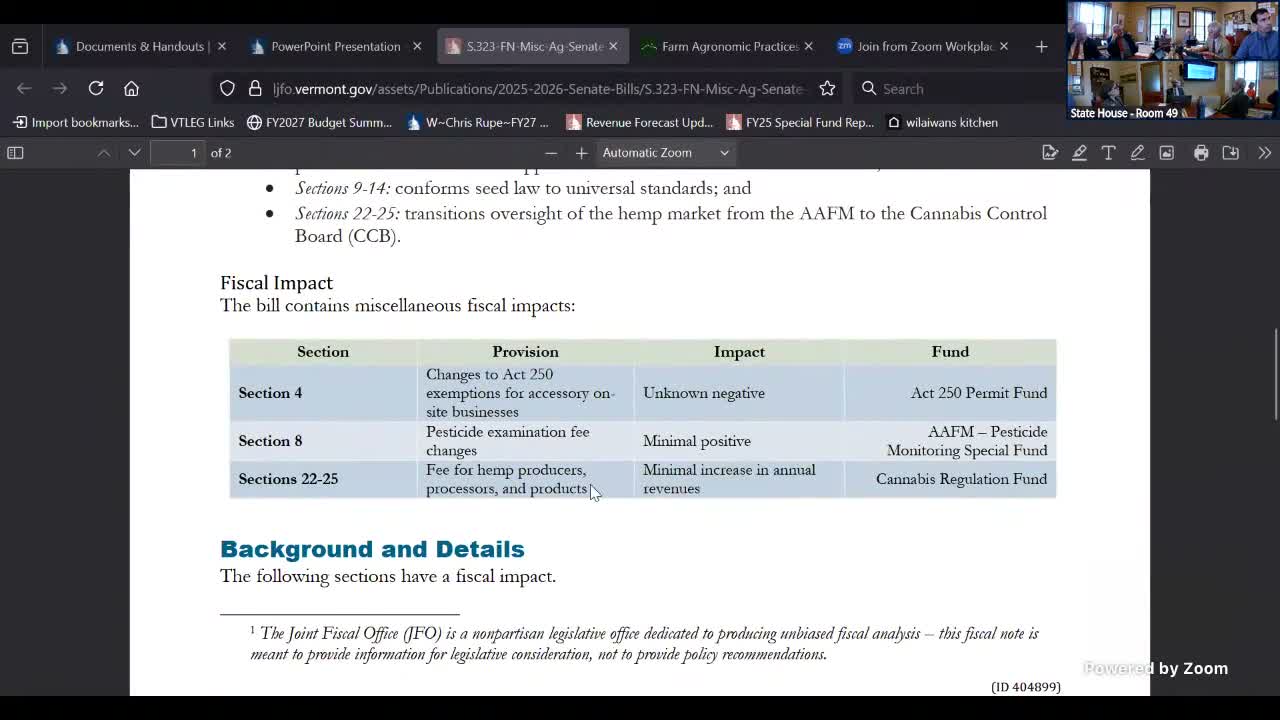Toggle the PDF sidebar

tap(15, 153)
